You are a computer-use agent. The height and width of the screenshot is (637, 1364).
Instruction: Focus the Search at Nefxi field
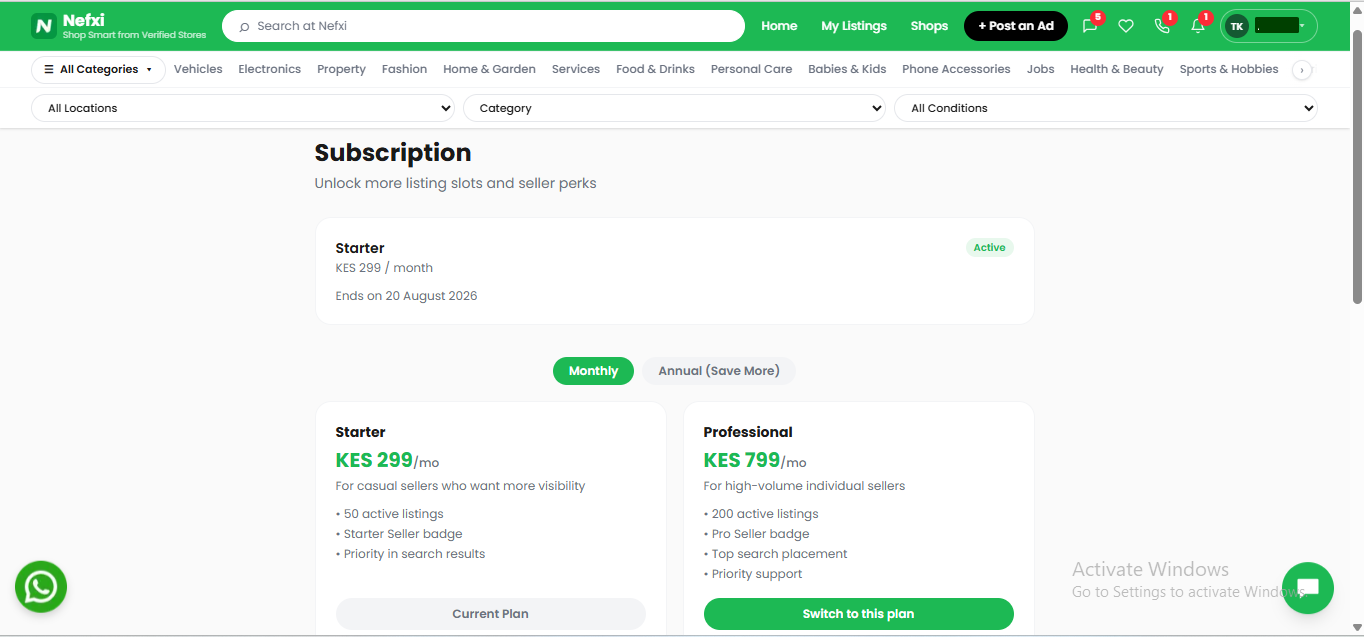click(x=483, y=26)
